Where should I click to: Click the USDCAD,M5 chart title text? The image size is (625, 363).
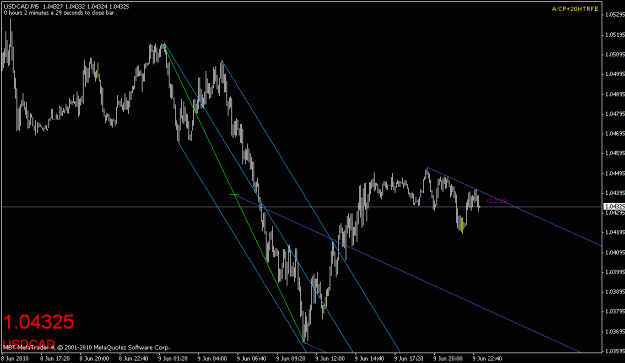[22, 7]
